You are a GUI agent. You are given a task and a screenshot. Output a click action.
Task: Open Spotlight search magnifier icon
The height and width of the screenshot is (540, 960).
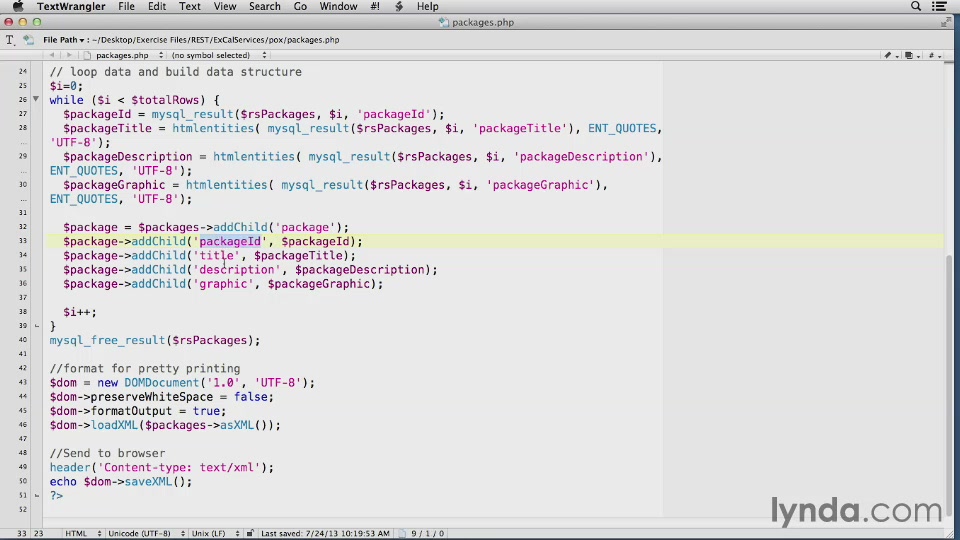[916, 6]
